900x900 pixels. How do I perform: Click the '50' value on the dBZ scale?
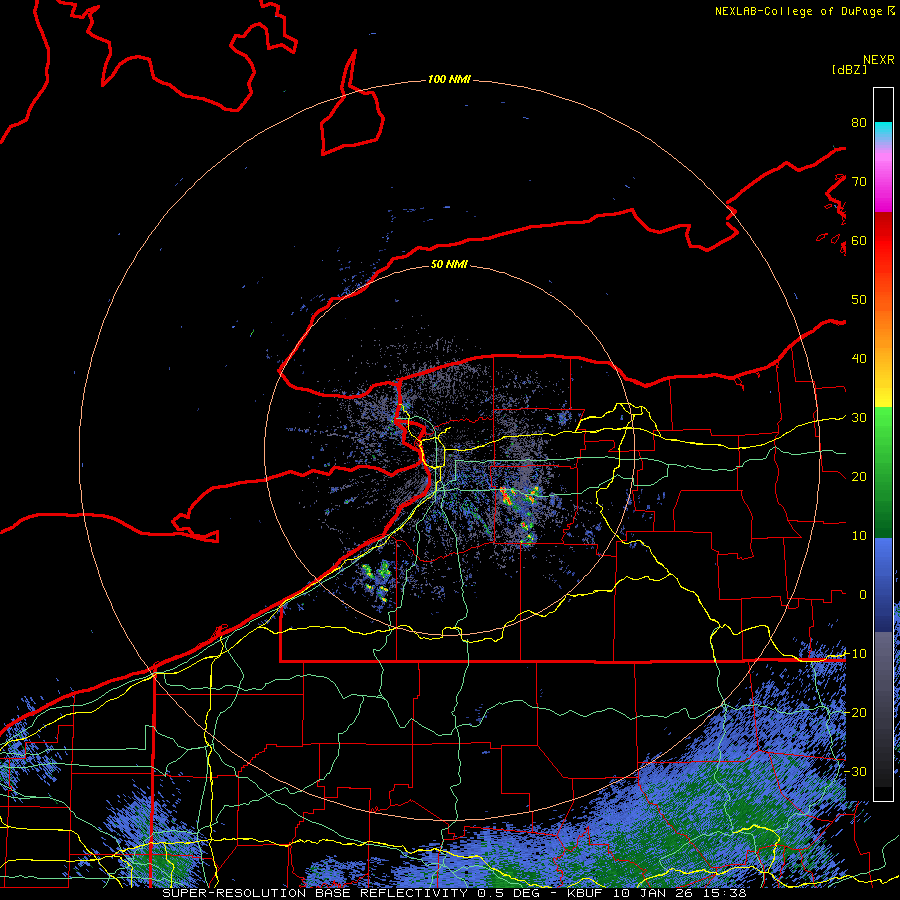[x=859, y=300]
